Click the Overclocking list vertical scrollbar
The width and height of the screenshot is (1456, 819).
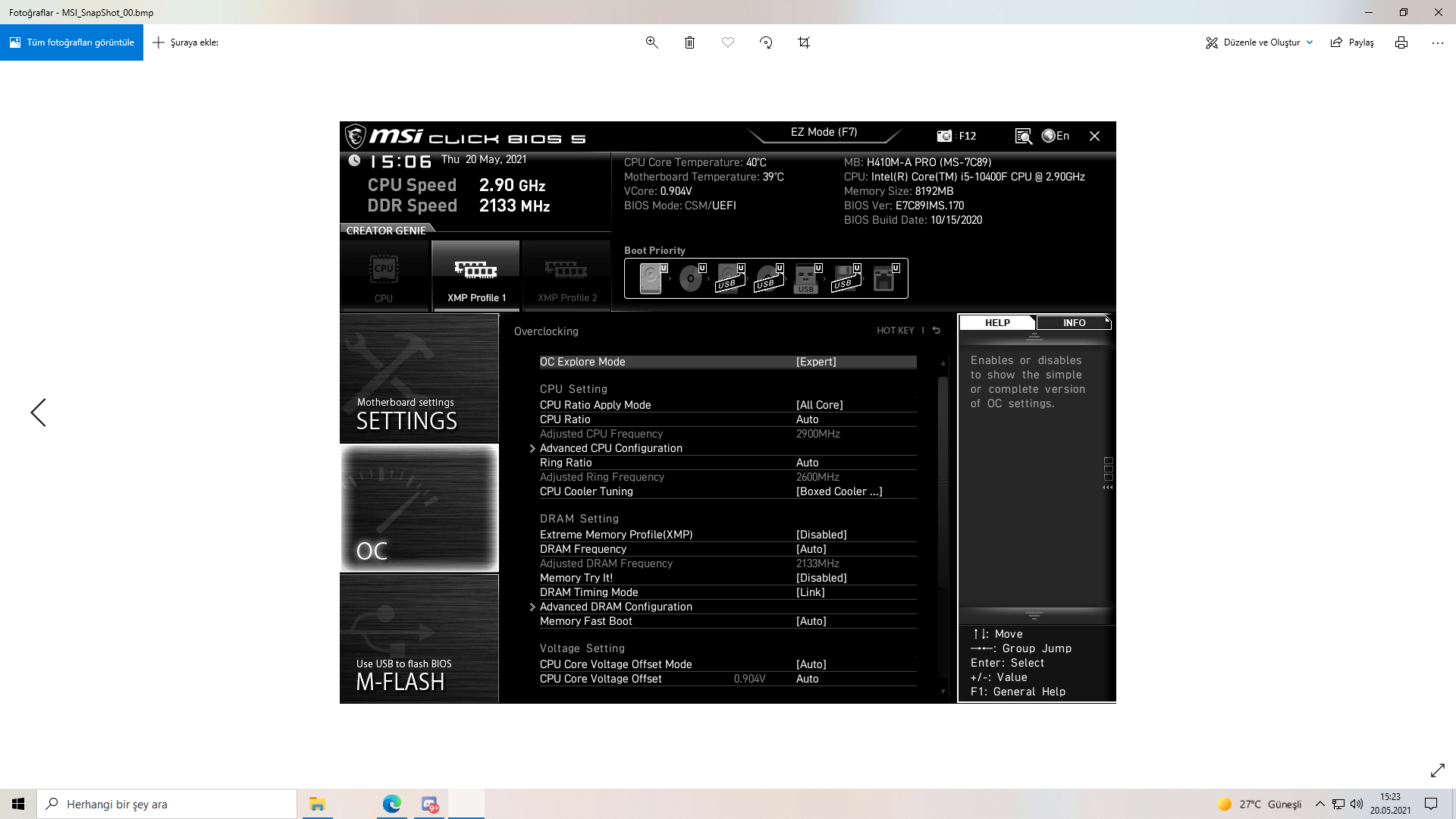click(943, 482)
